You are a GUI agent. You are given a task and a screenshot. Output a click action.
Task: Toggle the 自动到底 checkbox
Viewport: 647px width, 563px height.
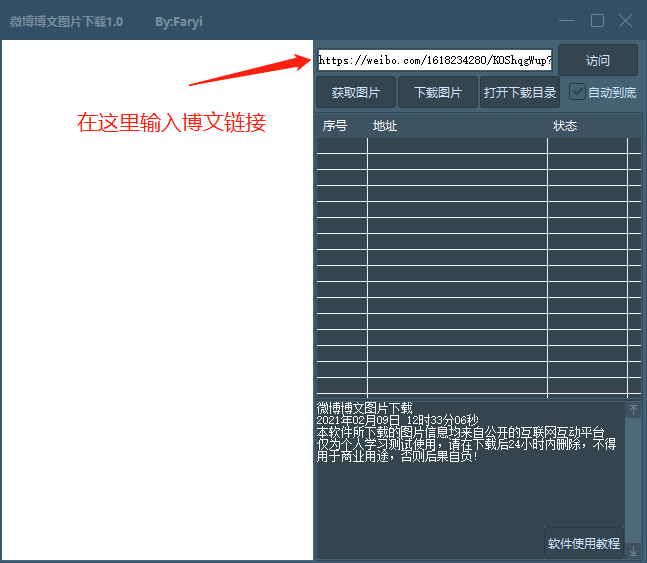(x=577, y=92)
